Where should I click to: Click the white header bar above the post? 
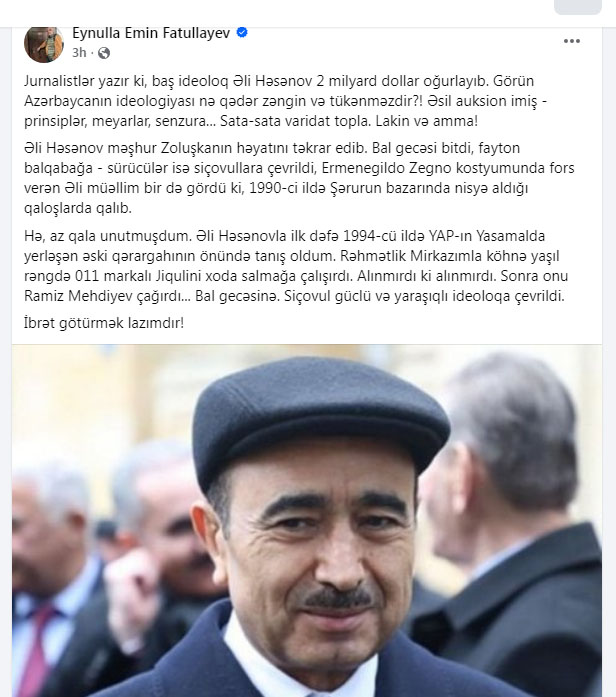[x=276, y=12]
